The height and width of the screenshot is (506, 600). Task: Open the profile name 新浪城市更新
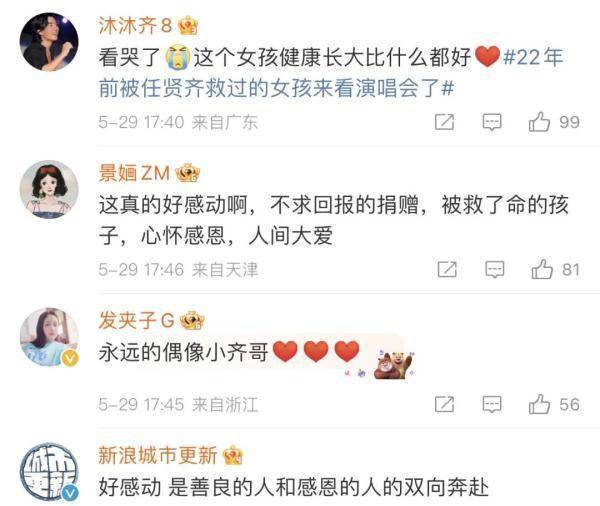tap(158, 455)
